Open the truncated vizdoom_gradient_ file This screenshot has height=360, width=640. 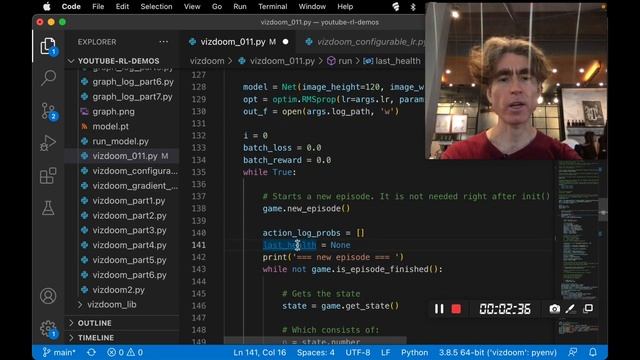[135, 186]
